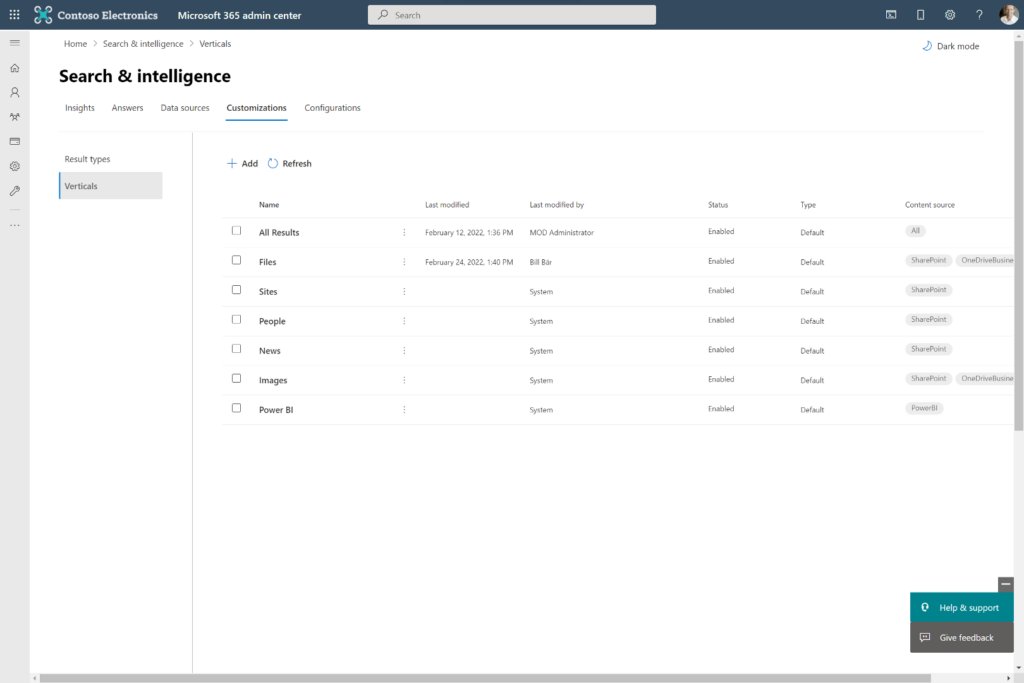Go to Home icon in left rail
1024x683 pixels.
coord(14,68)
